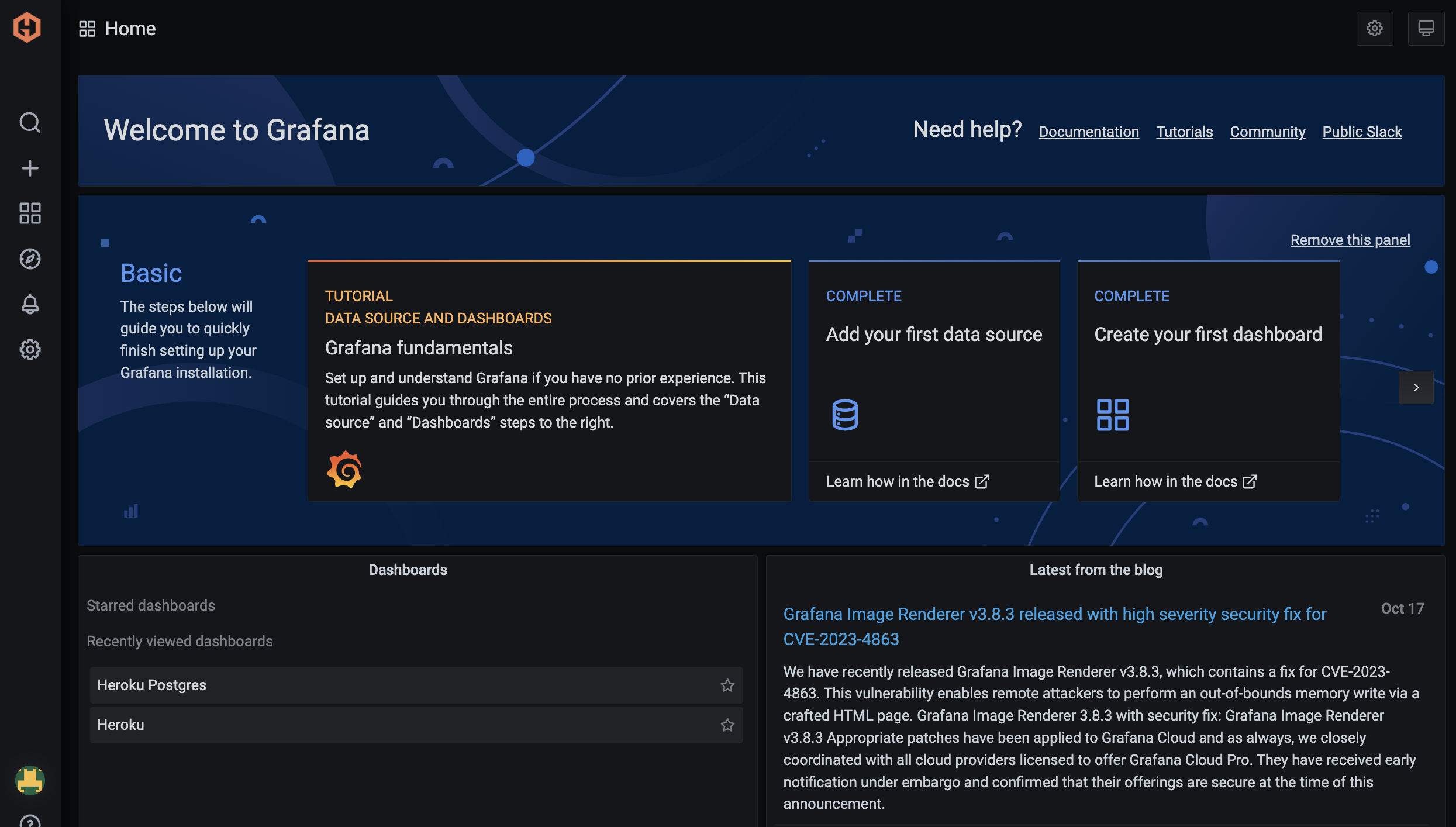Open the Configuration gear in sidebar
Screen dimensions: 1456x827
(x=30, y=350)
